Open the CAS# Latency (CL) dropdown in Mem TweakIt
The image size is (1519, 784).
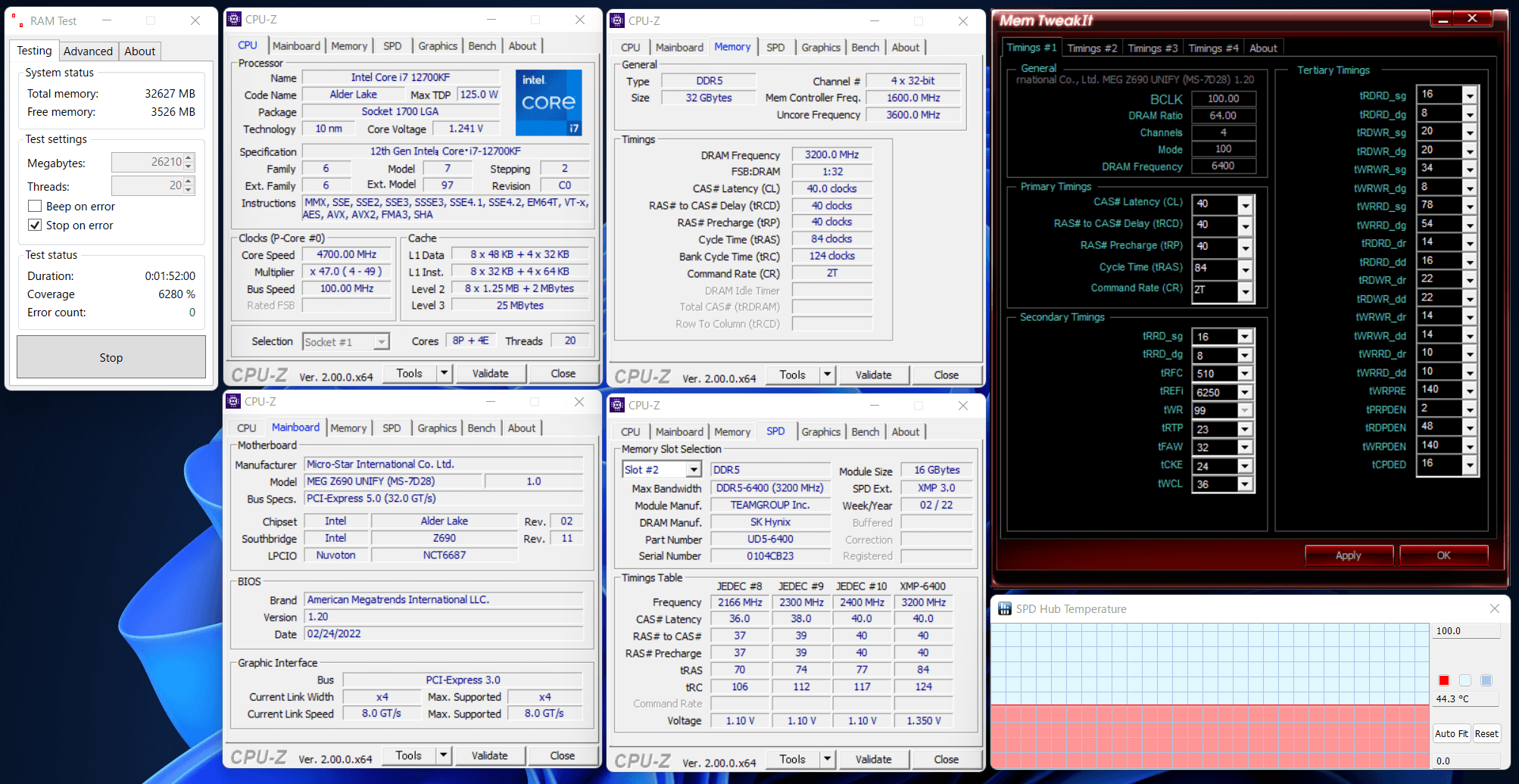(x=1246, y=204)
